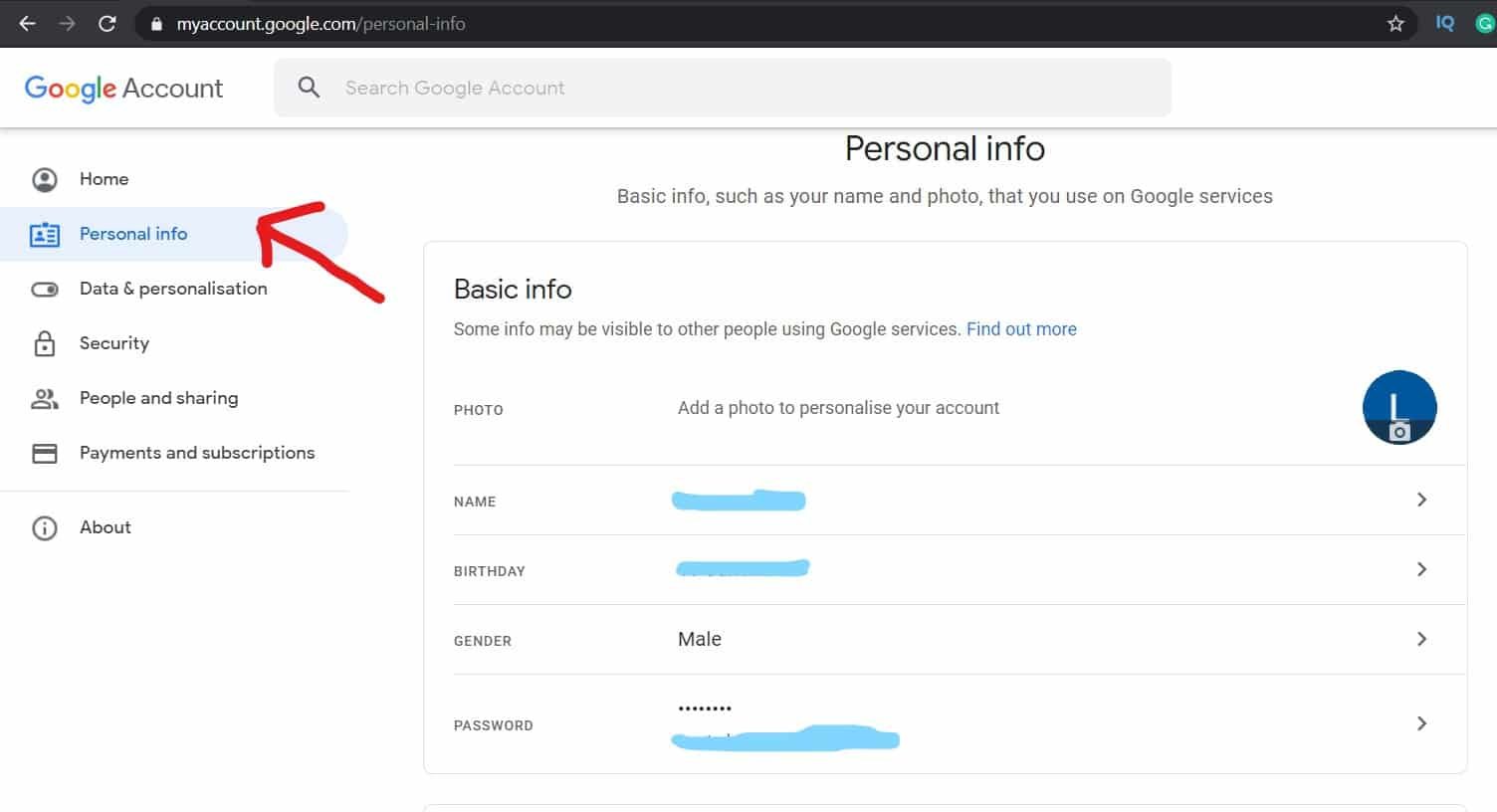Click the search magnifier icon
Image resolution: width=1497 pixels, height=812 pixels.
click(x=310, y=88)
